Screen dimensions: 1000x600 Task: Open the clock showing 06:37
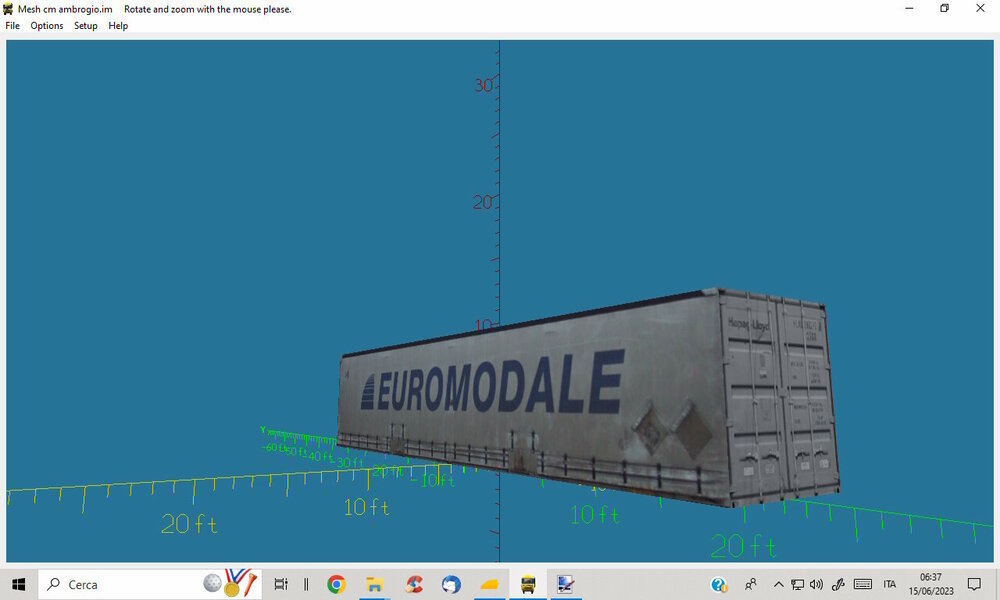coord(931,584)
